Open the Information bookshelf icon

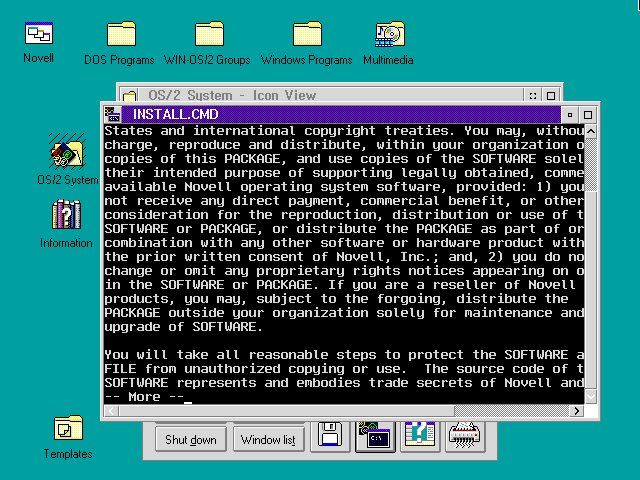click(x=67, y=214)
